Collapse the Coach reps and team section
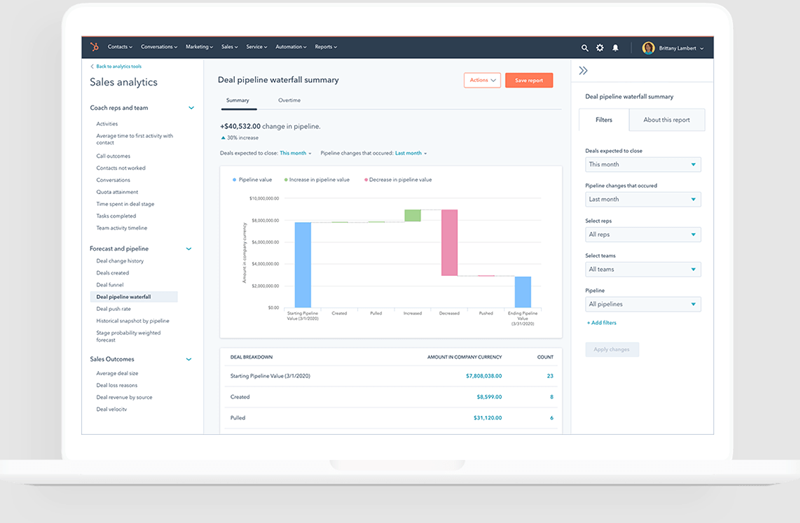This screenshot has height=523, width=800. (x=191, y=108)
